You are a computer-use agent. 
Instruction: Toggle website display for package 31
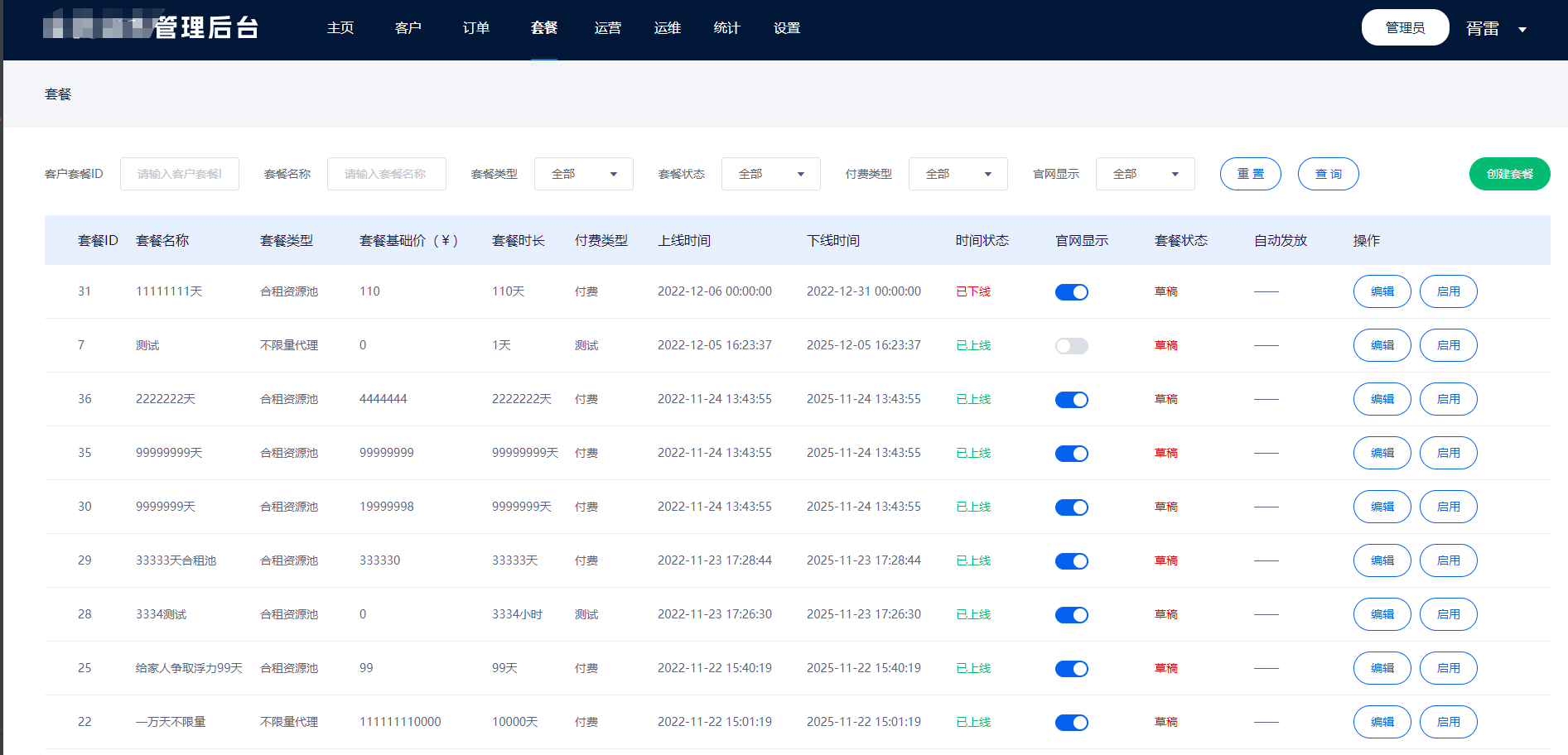pos(1071,292)
